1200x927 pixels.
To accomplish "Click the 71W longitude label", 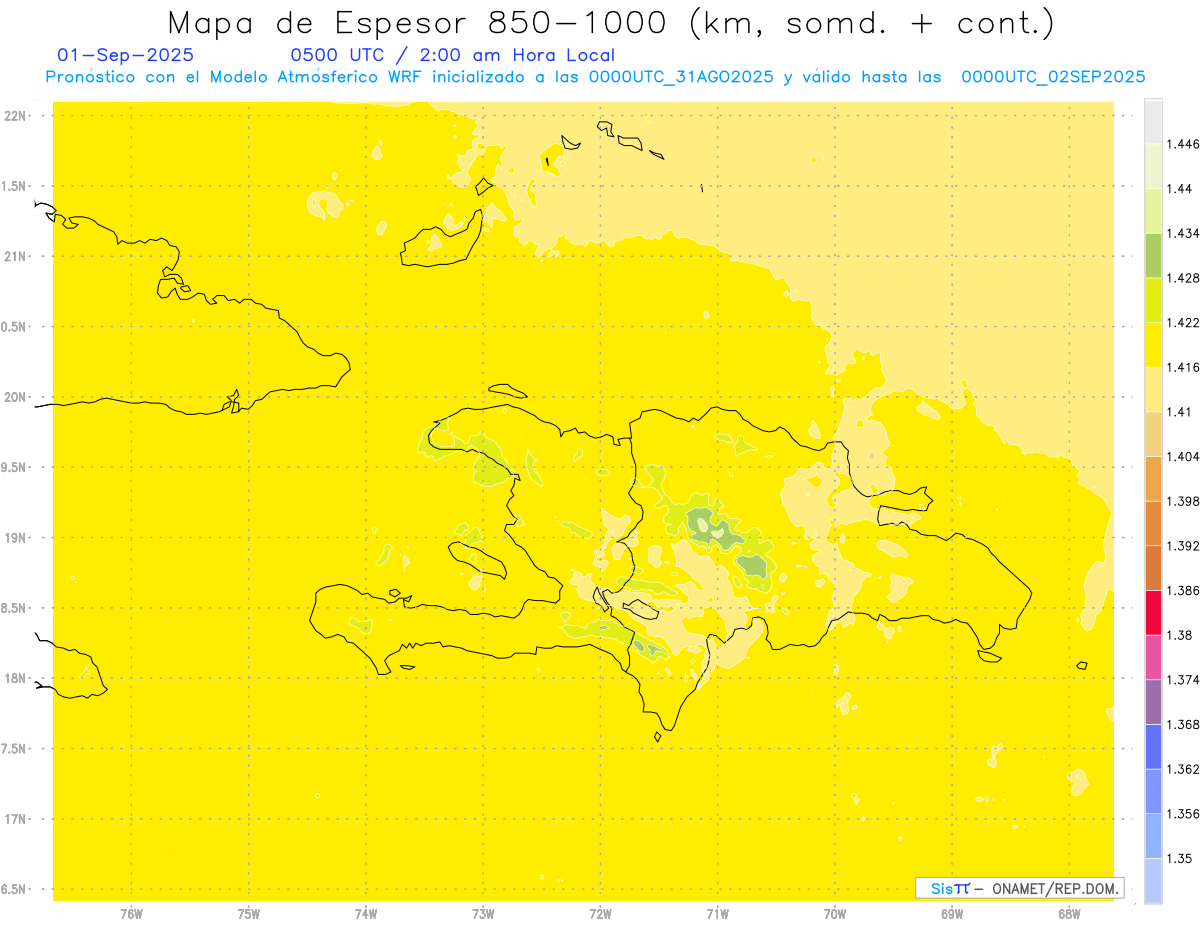I will click(717, 913).
